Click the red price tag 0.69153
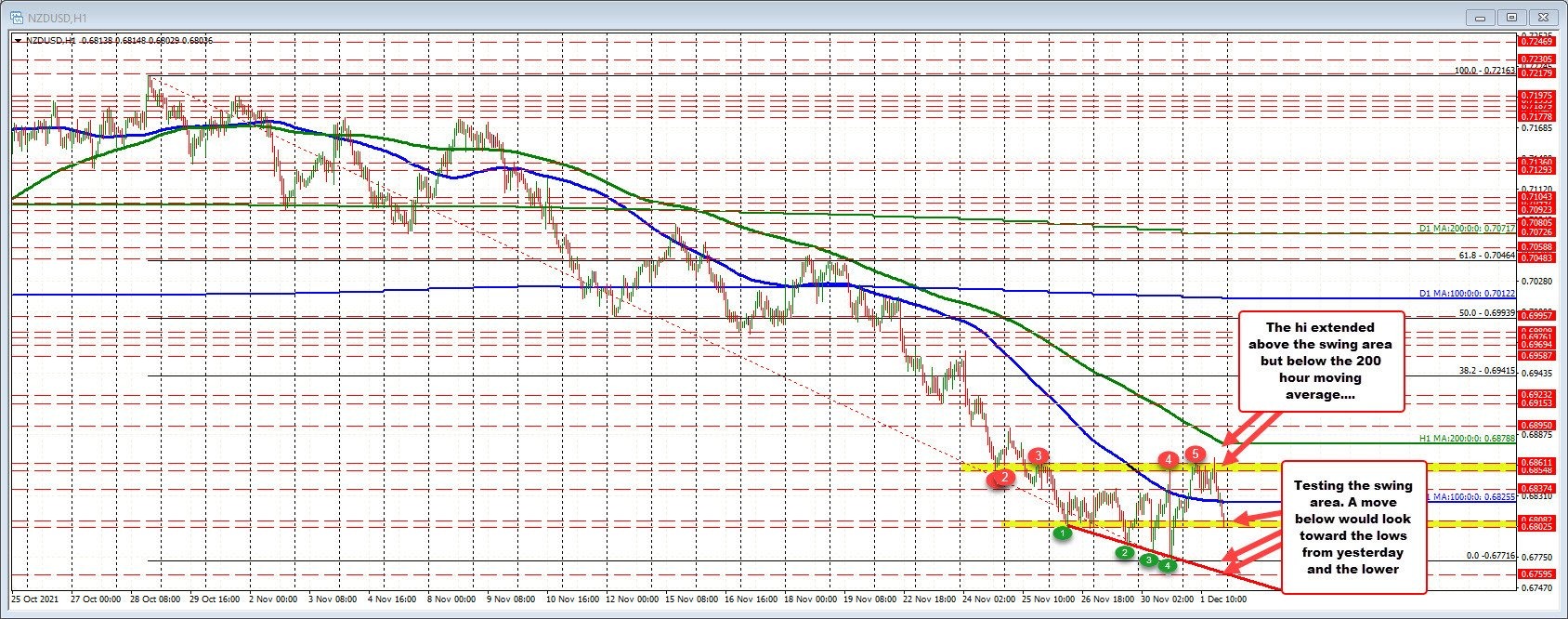Viewport: 1568px width, 619px height. click(x=1538, y=403)
